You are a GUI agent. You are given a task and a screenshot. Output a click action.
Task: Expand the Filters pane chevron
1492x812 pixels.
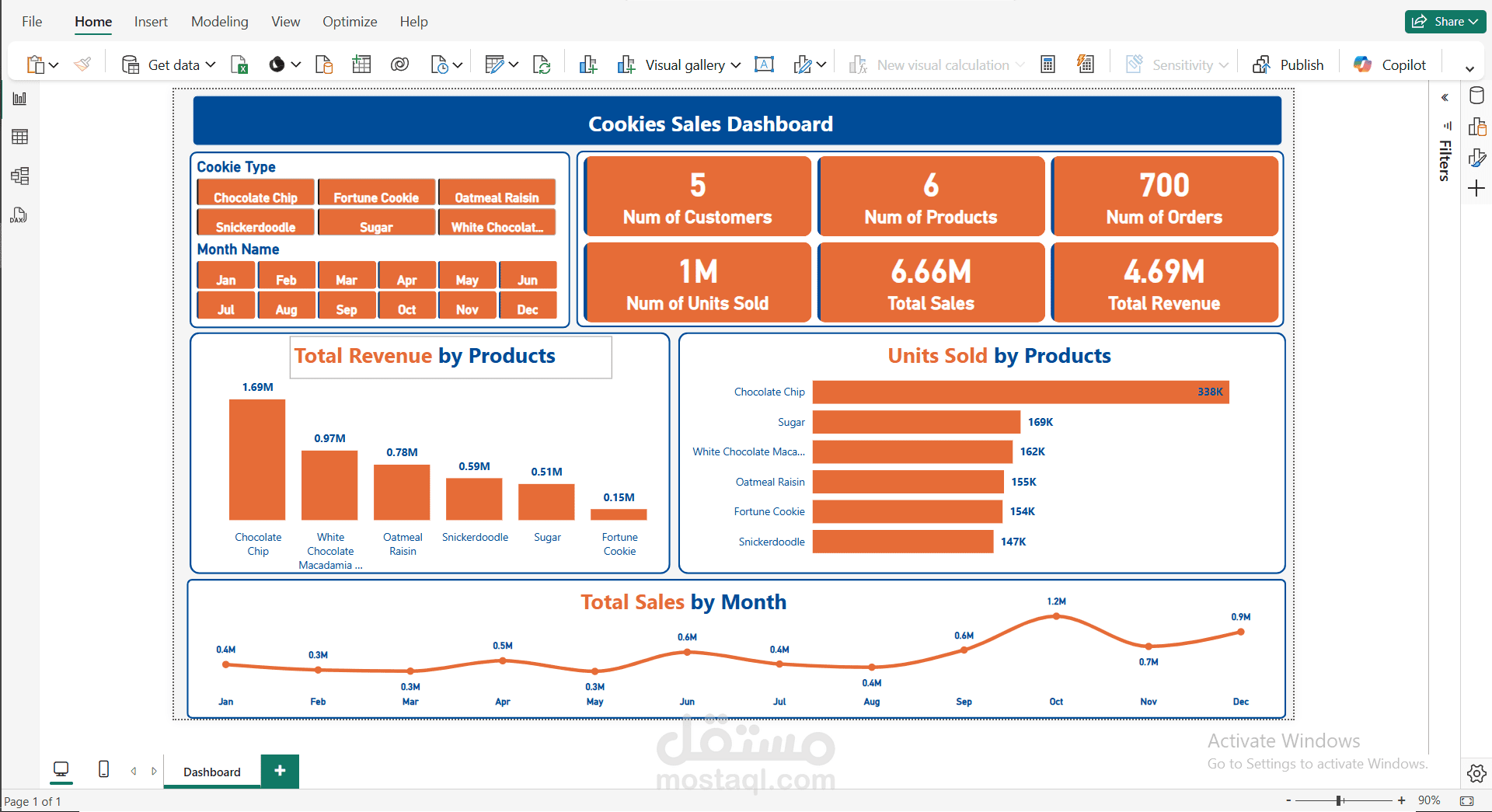[1445, 98]
